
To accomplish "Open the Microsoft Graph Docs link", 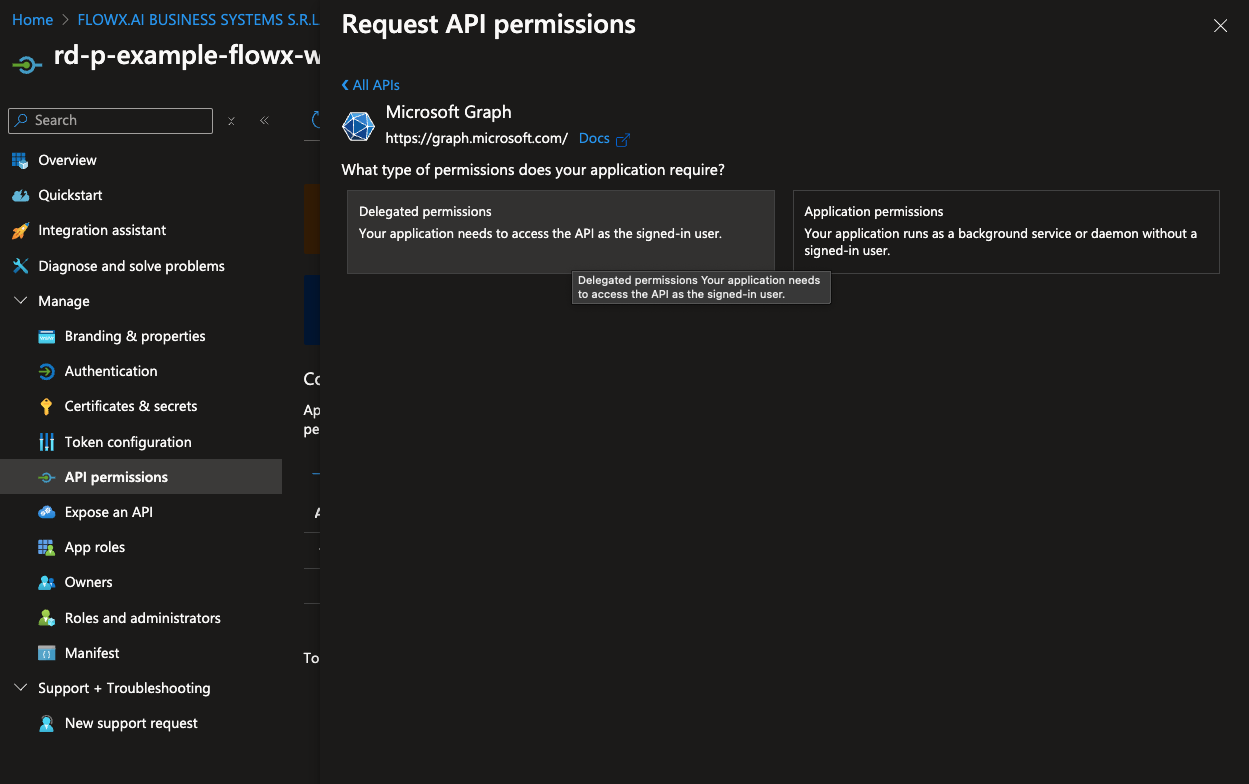I will coord(594,139).
